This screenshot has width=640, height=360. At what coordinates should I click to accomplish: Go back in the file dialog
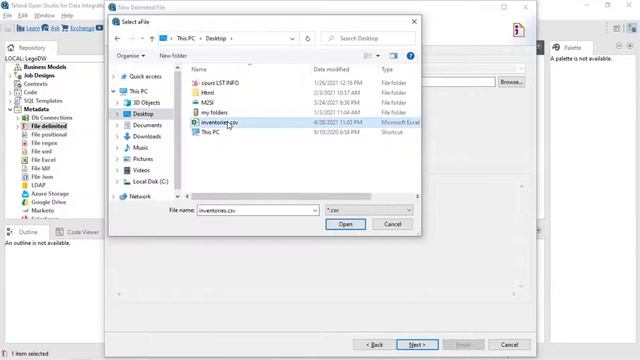pyautogui.click(x=118, y=38)
